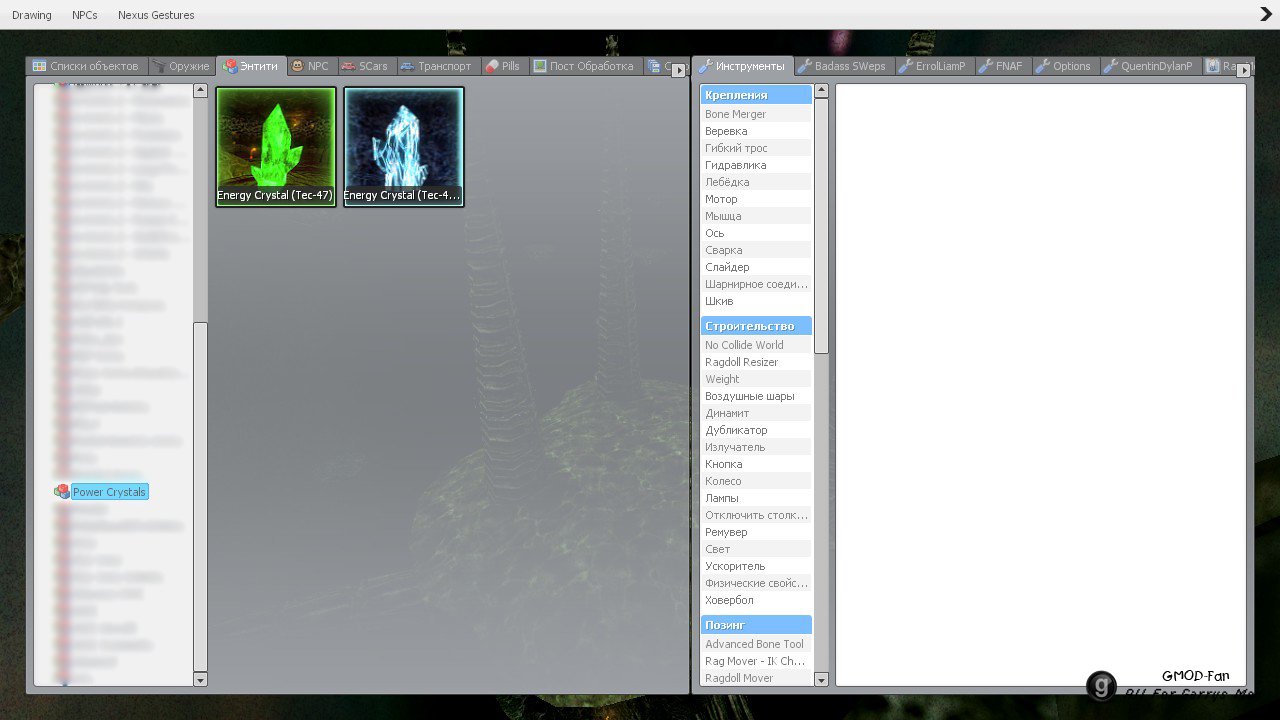Switch to the Пост Обработка tab
Viewport: 1280px width, 720px height.
tap(584, 66)
